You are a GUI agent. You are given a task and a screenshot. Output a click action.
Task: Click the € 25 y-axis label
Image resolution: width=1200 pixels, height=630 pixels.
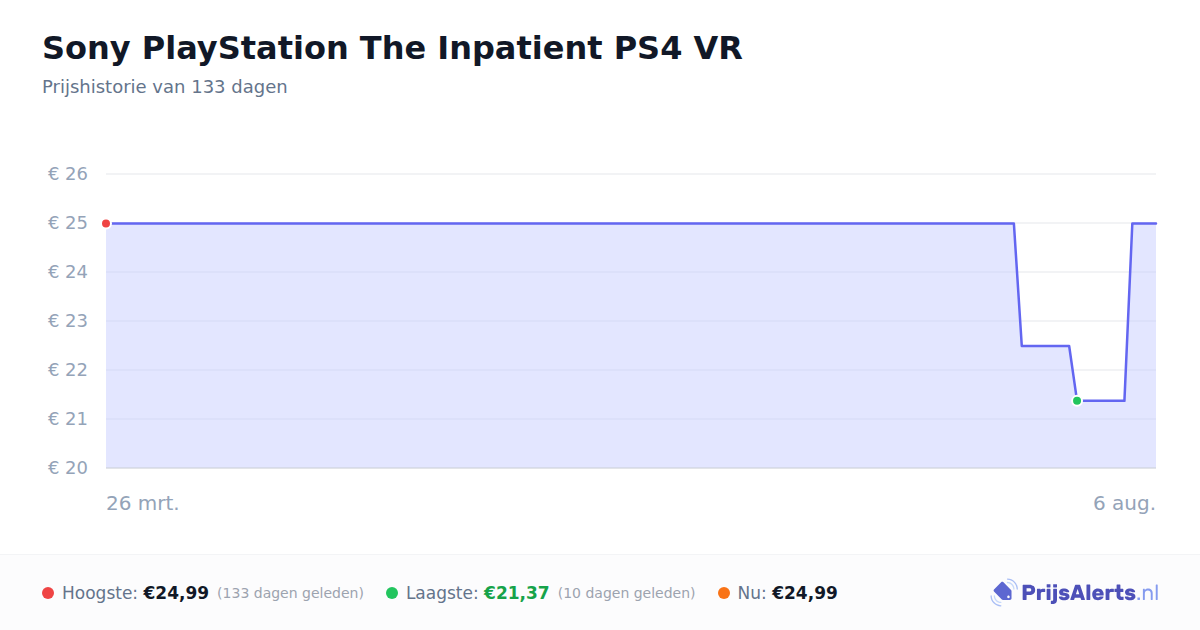pos(68,223)
